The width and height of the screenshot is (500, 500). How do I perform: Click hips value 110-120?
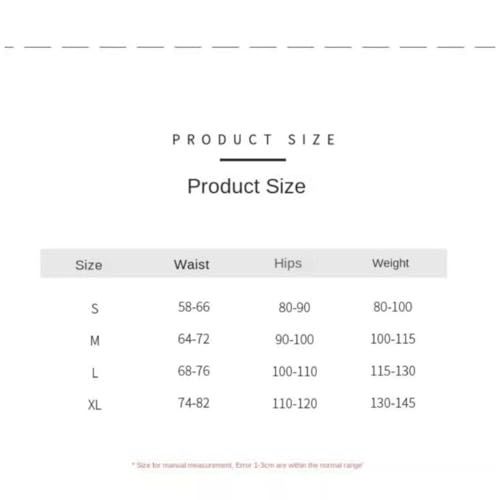coord(295,404)
